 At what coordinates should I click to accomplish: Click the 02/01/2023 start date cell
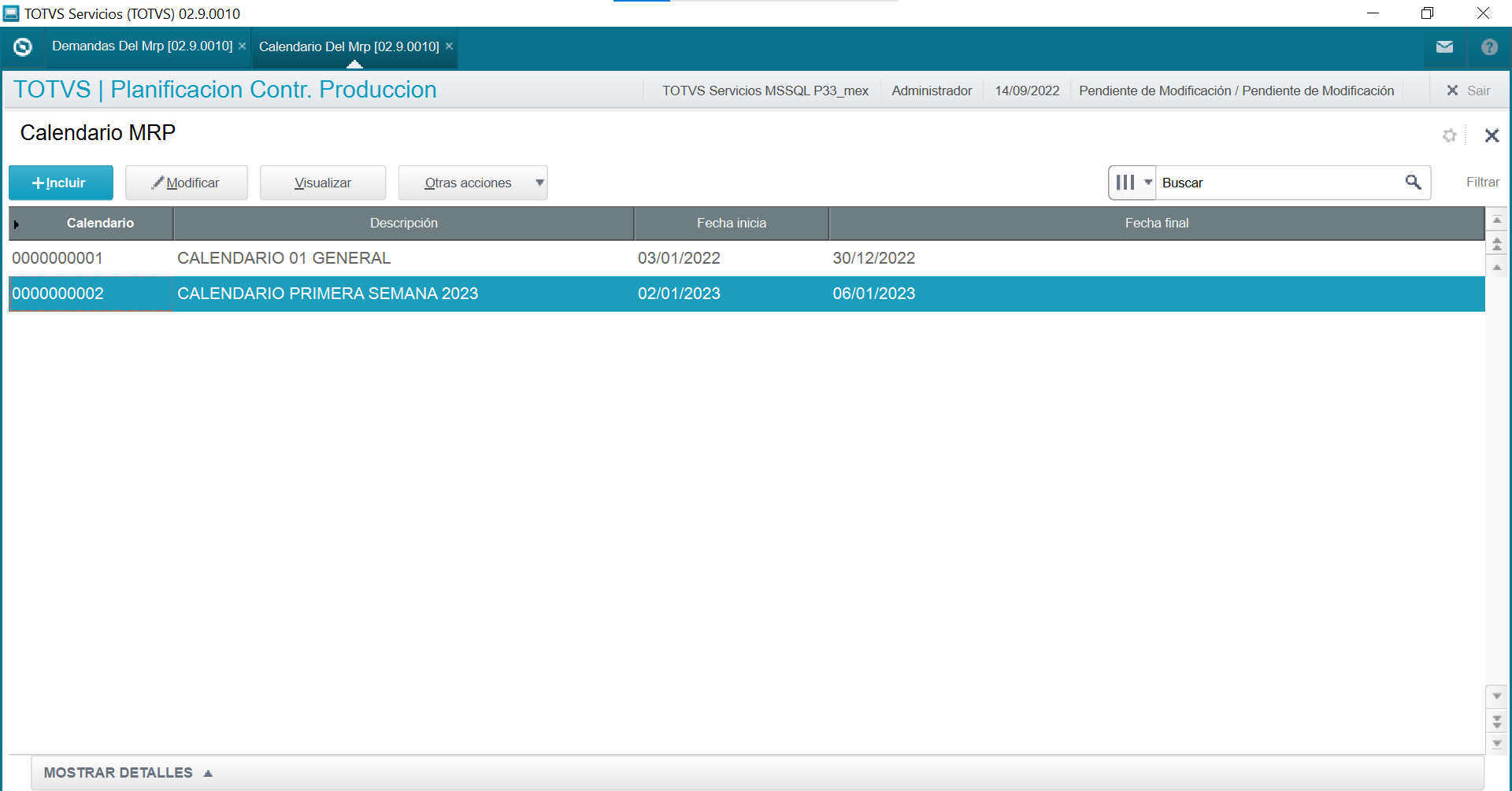pos(679,294)
